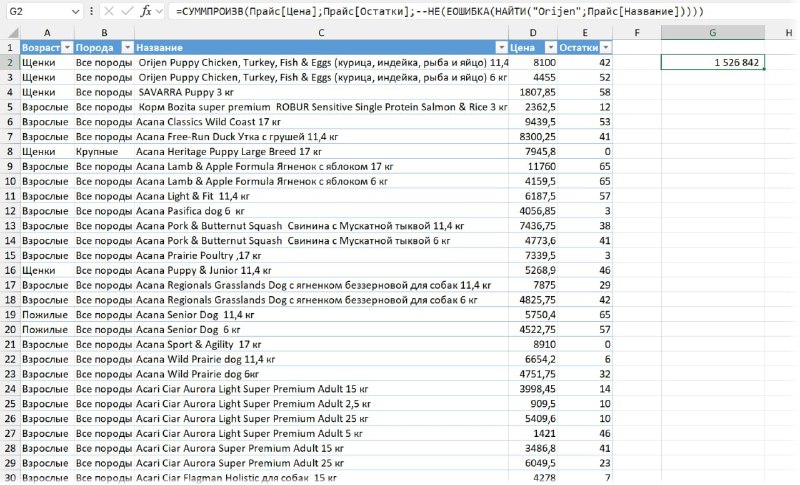
Task: Click the price cell 8100
Action: (533, 62)
